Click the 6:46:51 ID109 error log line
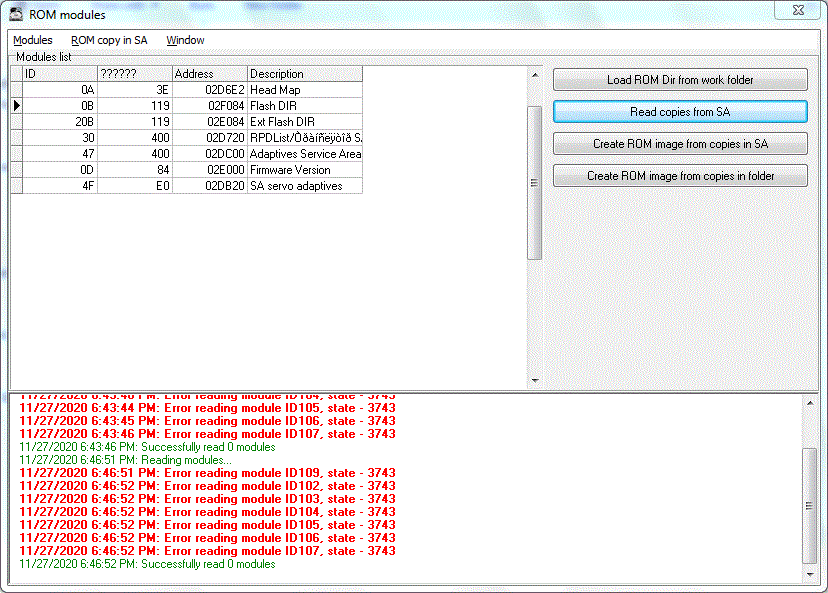828x593 pixels. point(208,473)
